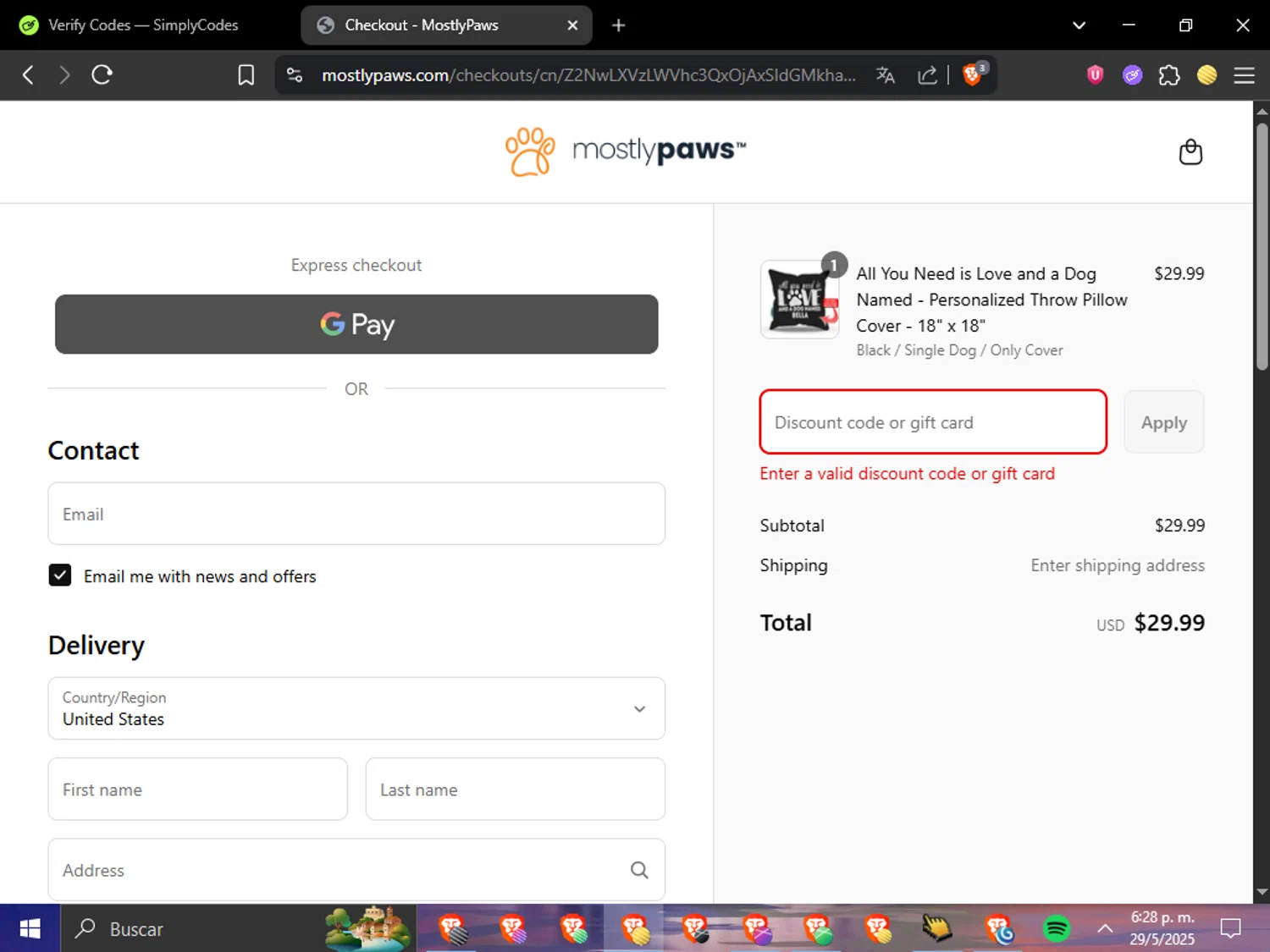Open the shopping bag cart icon
Viewport: 1270px width, 952px height.
tap(1190, 152)
